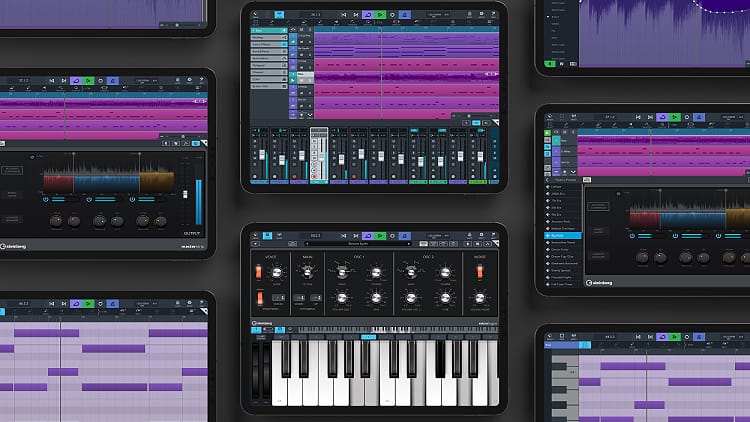Open track list chevron on mixer tablet

pos(309,115)
